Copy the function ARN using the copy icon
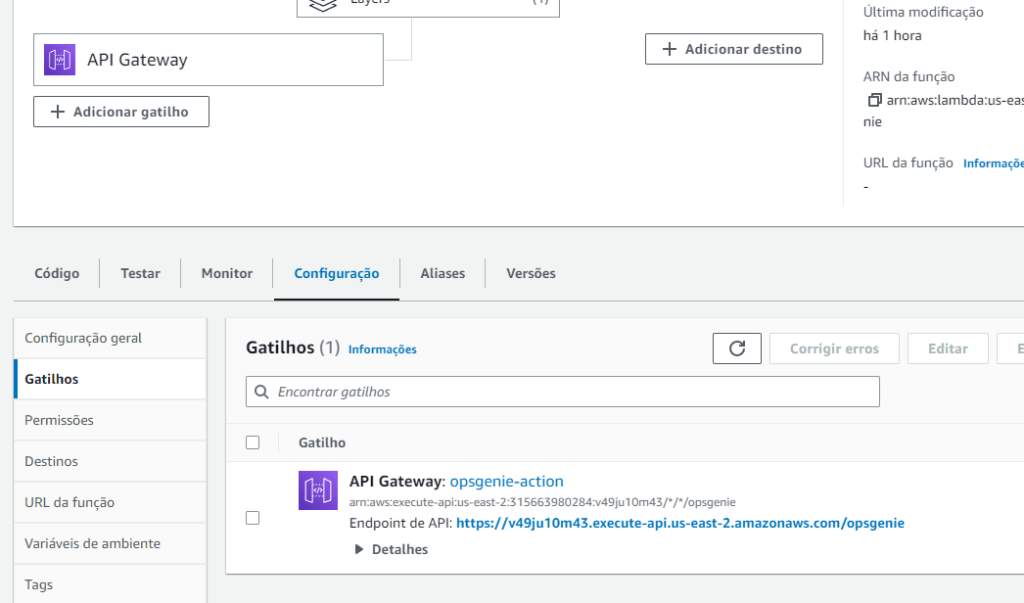Viewport: 1024px width, 603px height. point(874,100)
